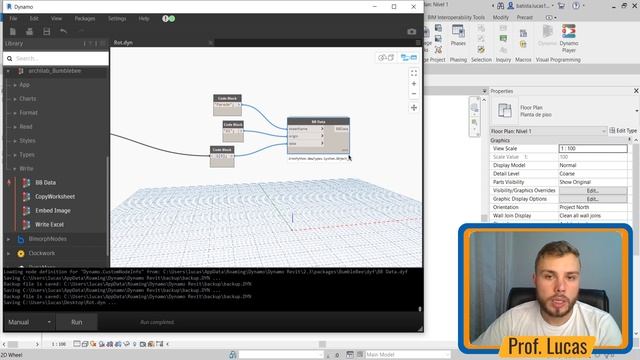The height and width of the screenshot is (360, 640).
Task: Click Edit button for Visibility/Graphics Overrides
Action: pyautogui.click(x=593, y=191)
